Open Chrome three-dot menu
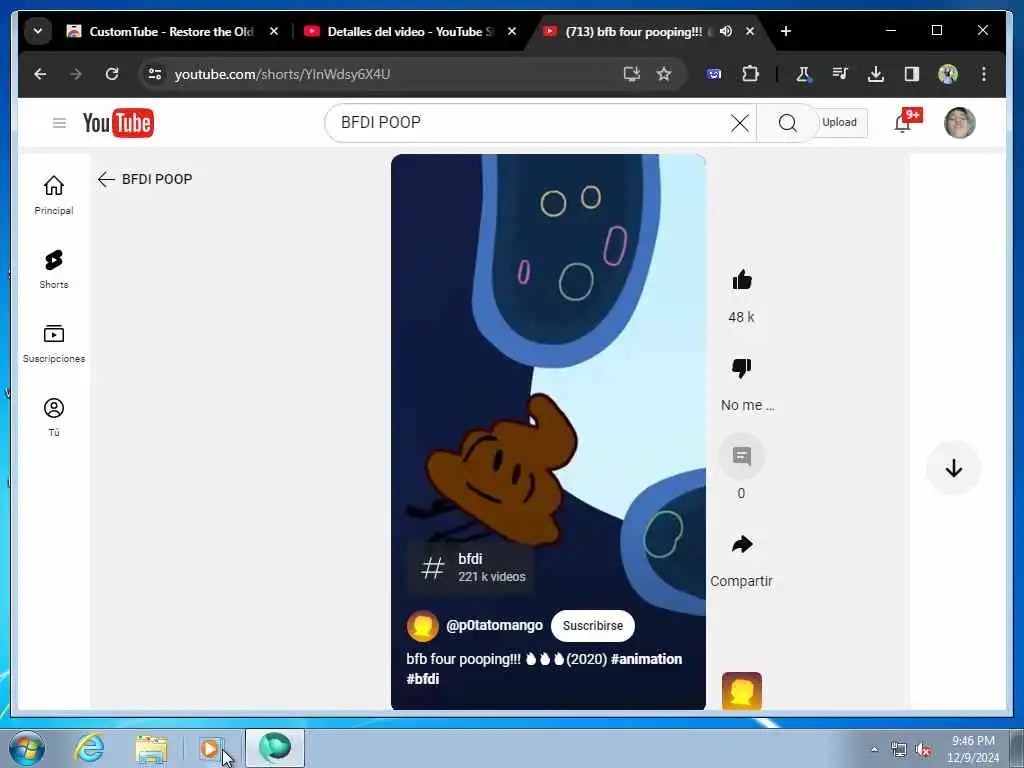The image size is (1024, 768). click(x=984, y=74)
